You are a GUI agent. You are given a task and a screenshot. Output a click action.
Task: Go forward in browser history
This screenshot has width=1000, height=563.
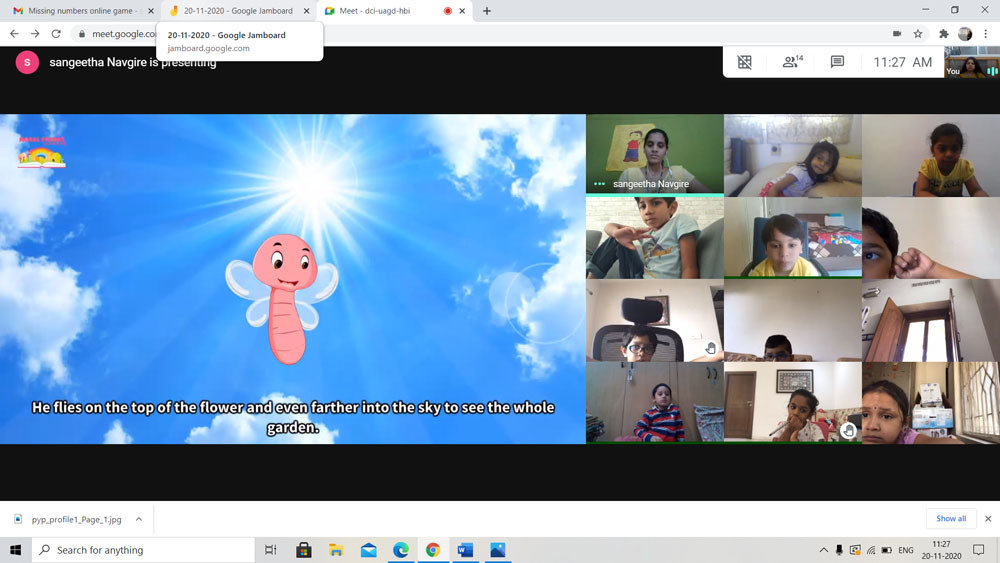tap(35, 34)
